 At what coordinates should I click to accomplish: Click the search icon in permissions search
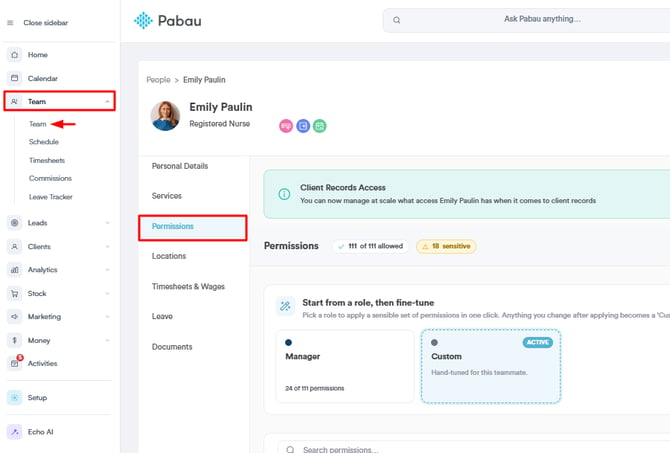click(290, 450)
